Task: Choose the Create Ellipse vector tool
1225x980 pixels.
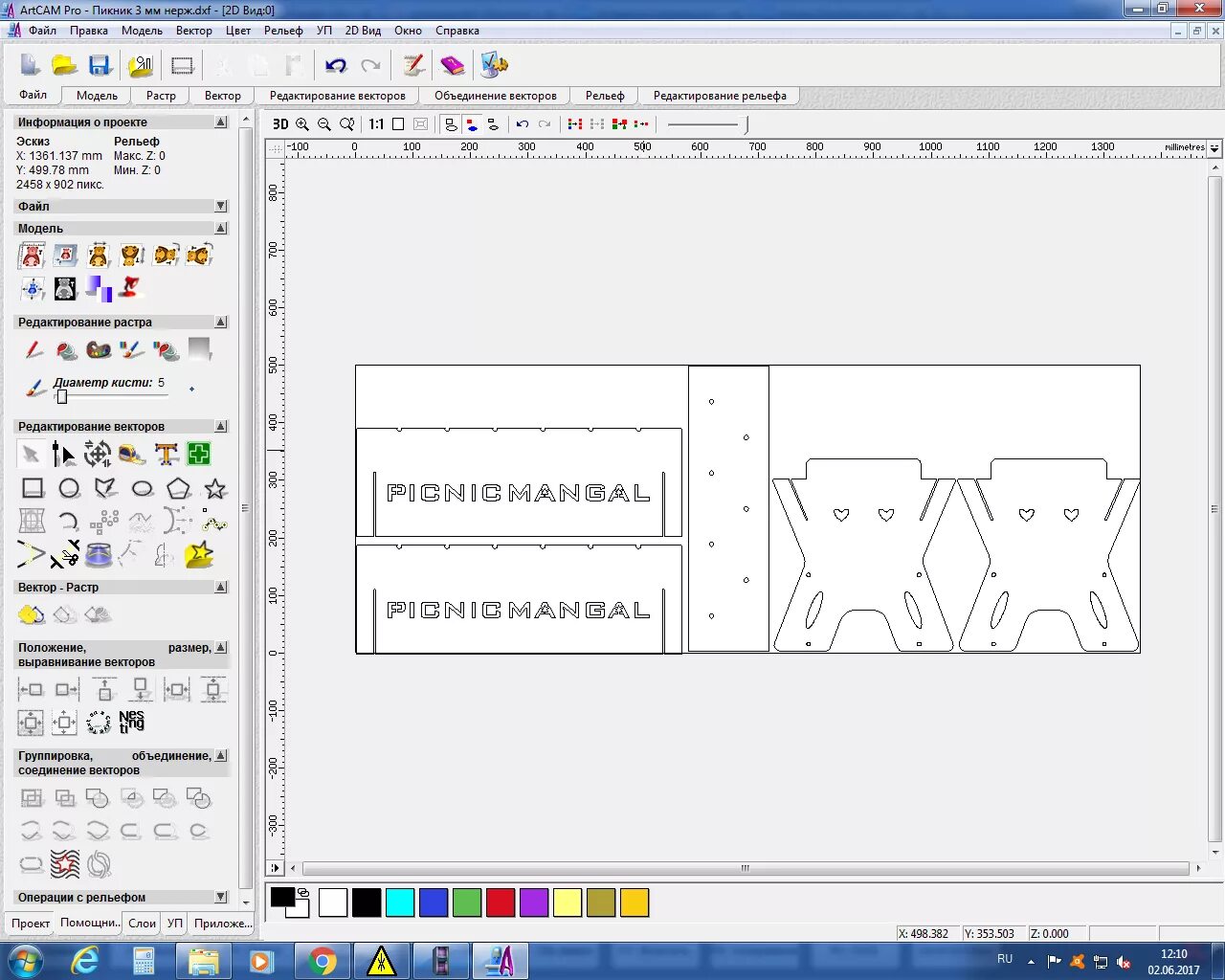Action: 143,489
